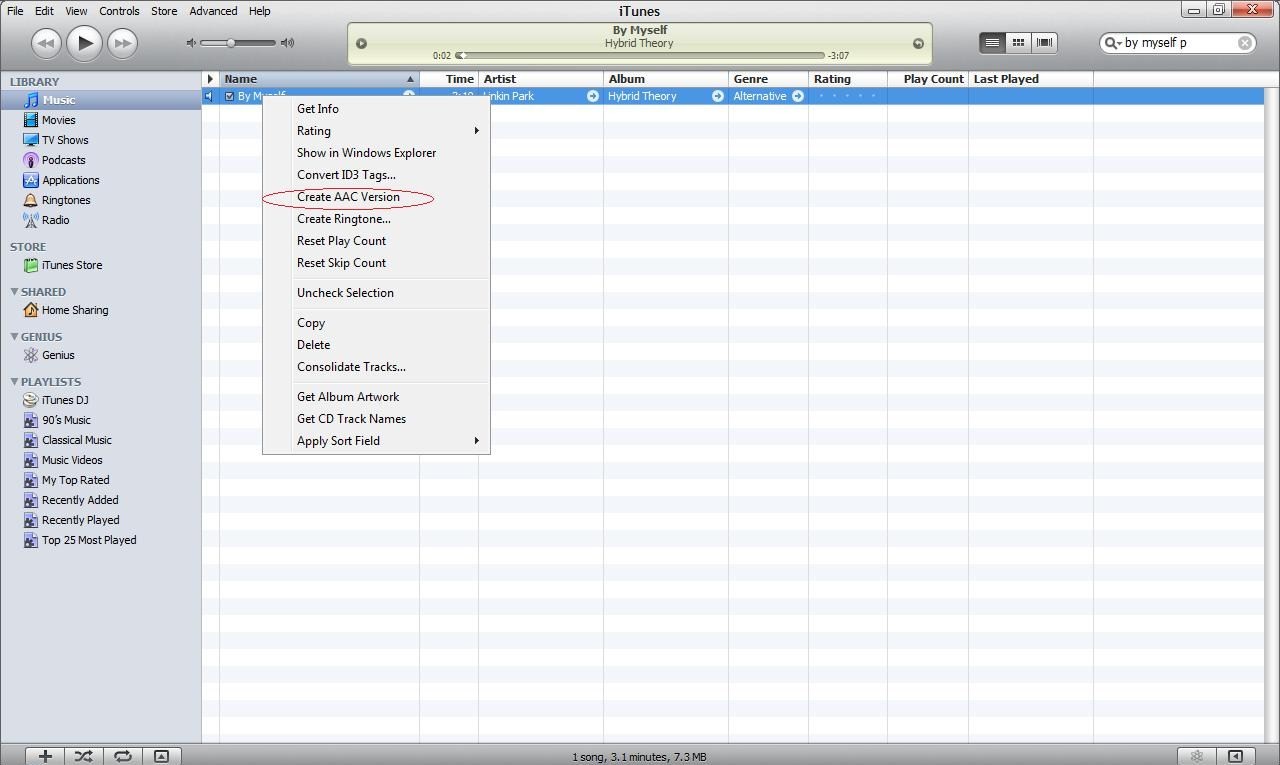Expand the Rating submenu
Viewport: 1280px width, 765px height.
(x=376, y=131)
